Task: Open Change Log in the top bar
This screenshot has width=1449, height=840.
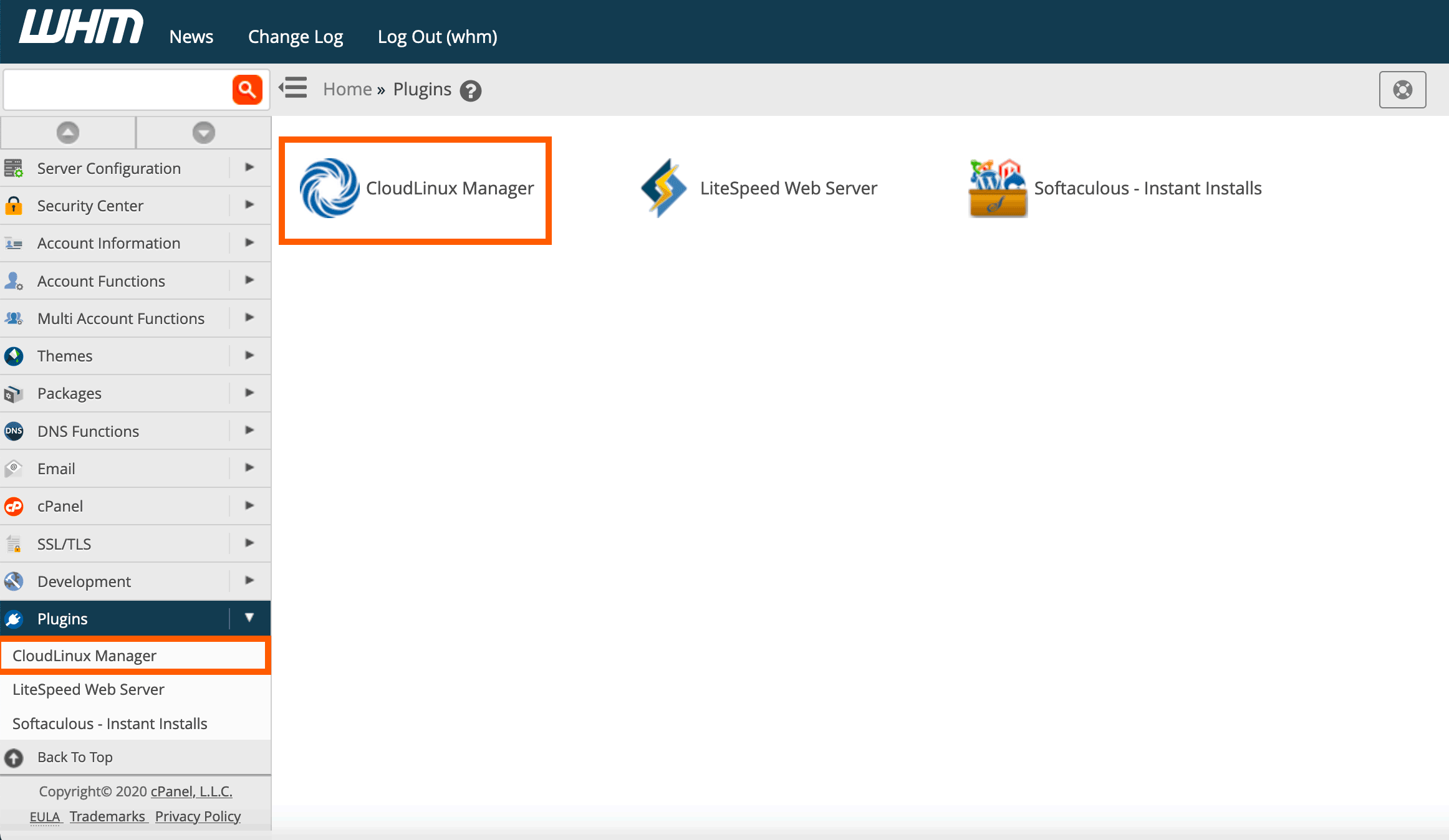Action: coord(296,37)
